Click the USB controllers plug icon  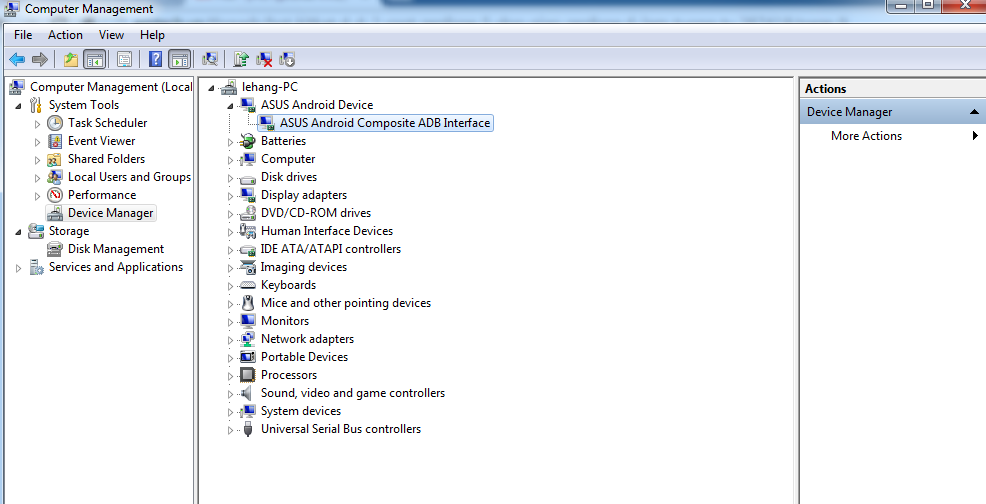pyautogui.click(x=248, y=429)
